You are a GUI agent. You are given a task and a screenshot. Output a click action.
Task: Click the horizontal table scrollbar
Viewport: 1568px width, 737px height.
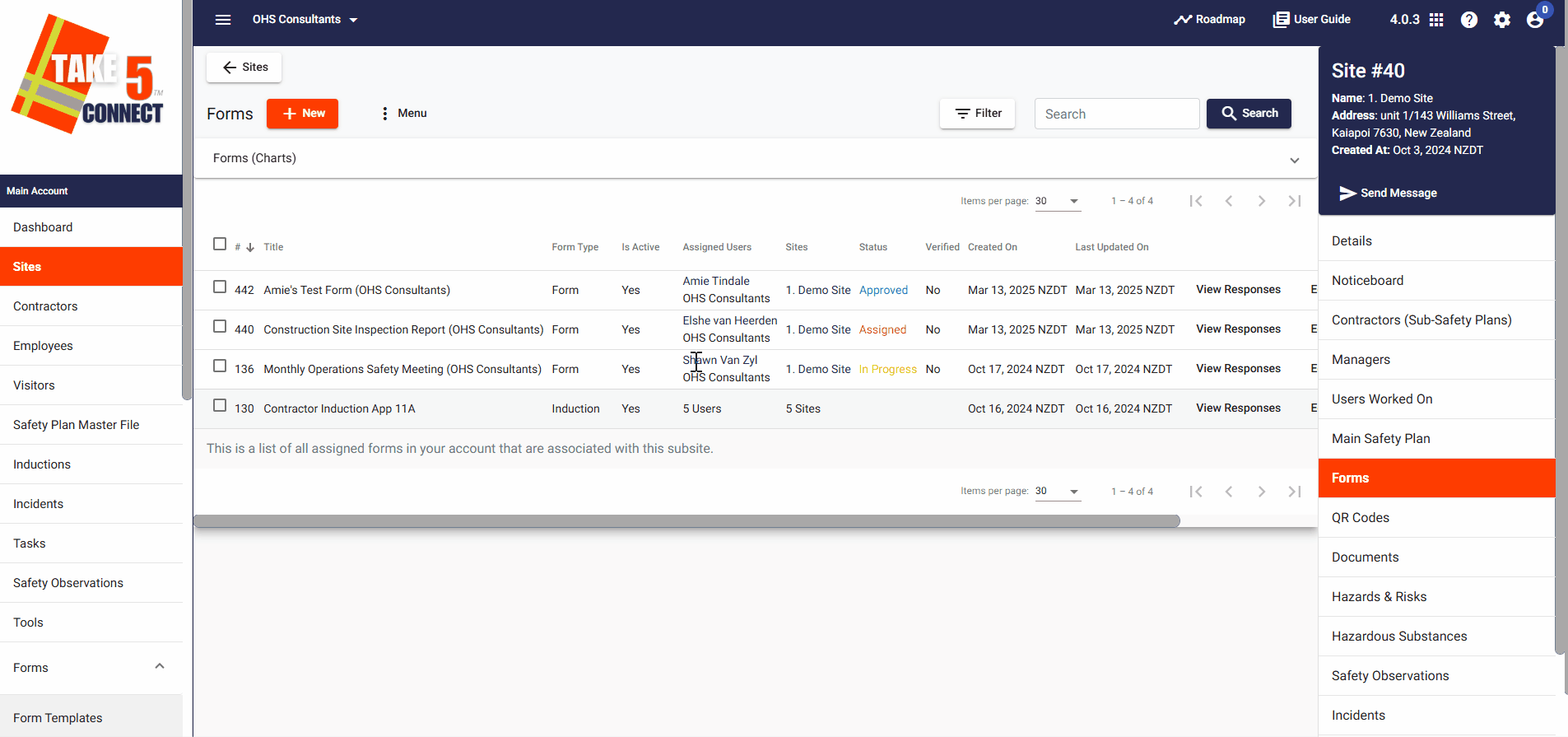pos(686,520)
